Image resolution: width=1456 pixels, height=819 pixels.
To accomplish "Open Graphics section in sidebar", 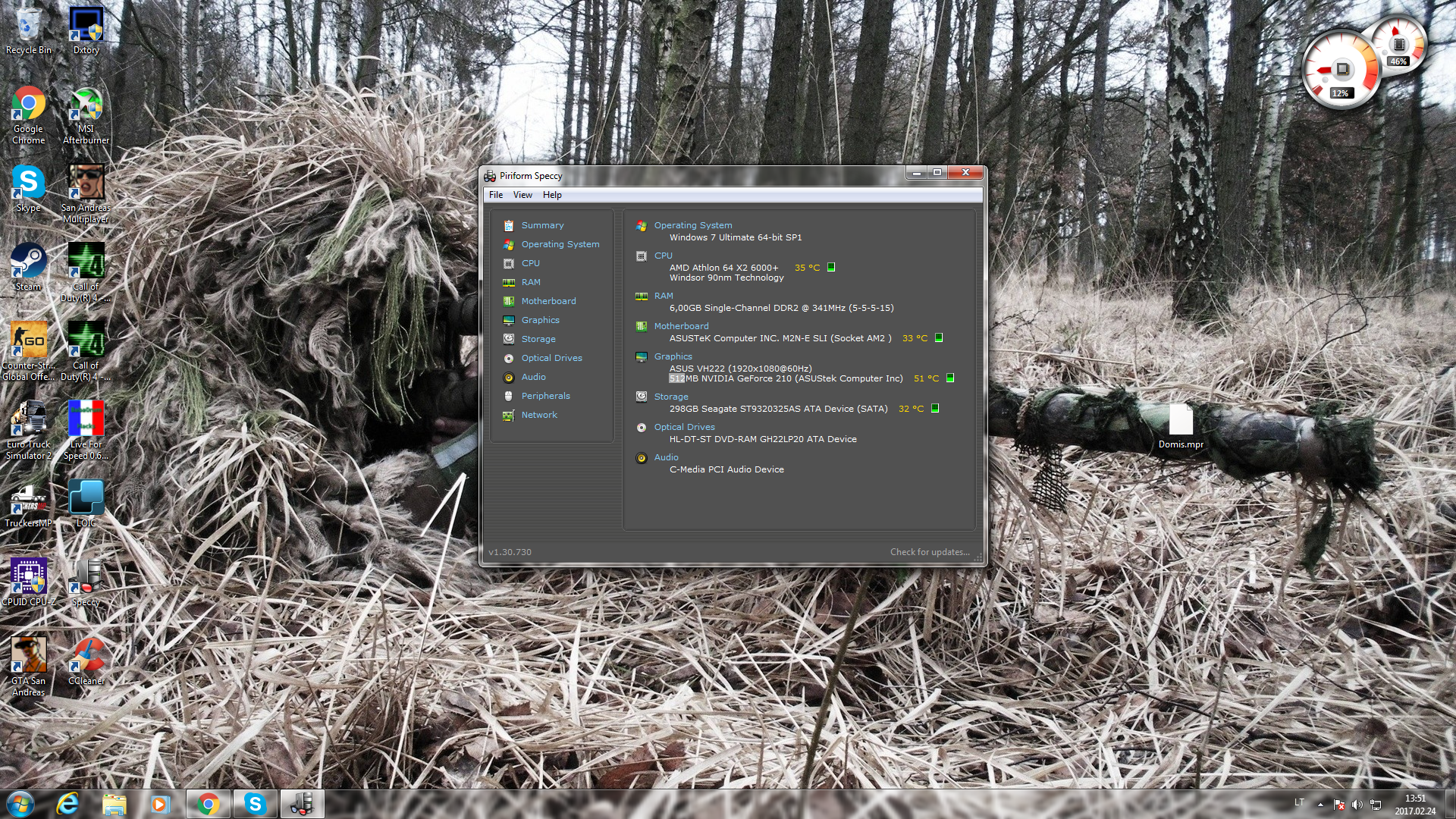I will click(540, 320).
